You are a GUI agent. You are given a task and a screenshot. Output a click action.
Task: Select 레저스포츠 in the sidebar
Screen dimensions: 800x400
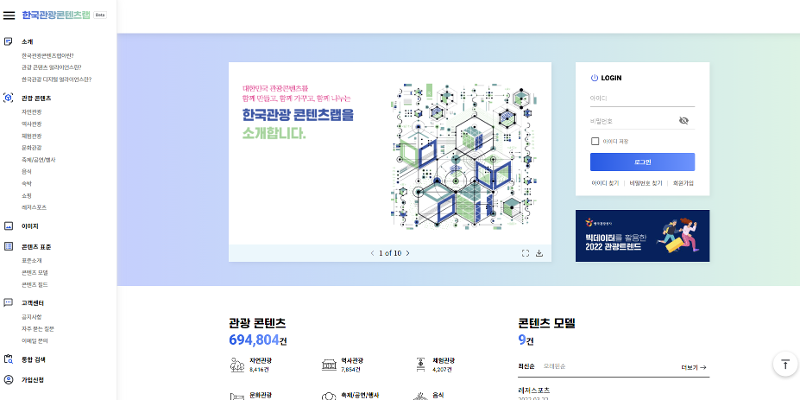click(34, 207)
